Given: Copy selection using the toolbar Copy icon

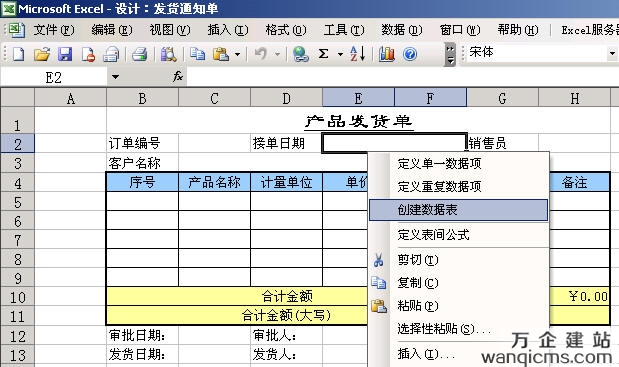Looking at the screenshot, I should click(197, 54).
